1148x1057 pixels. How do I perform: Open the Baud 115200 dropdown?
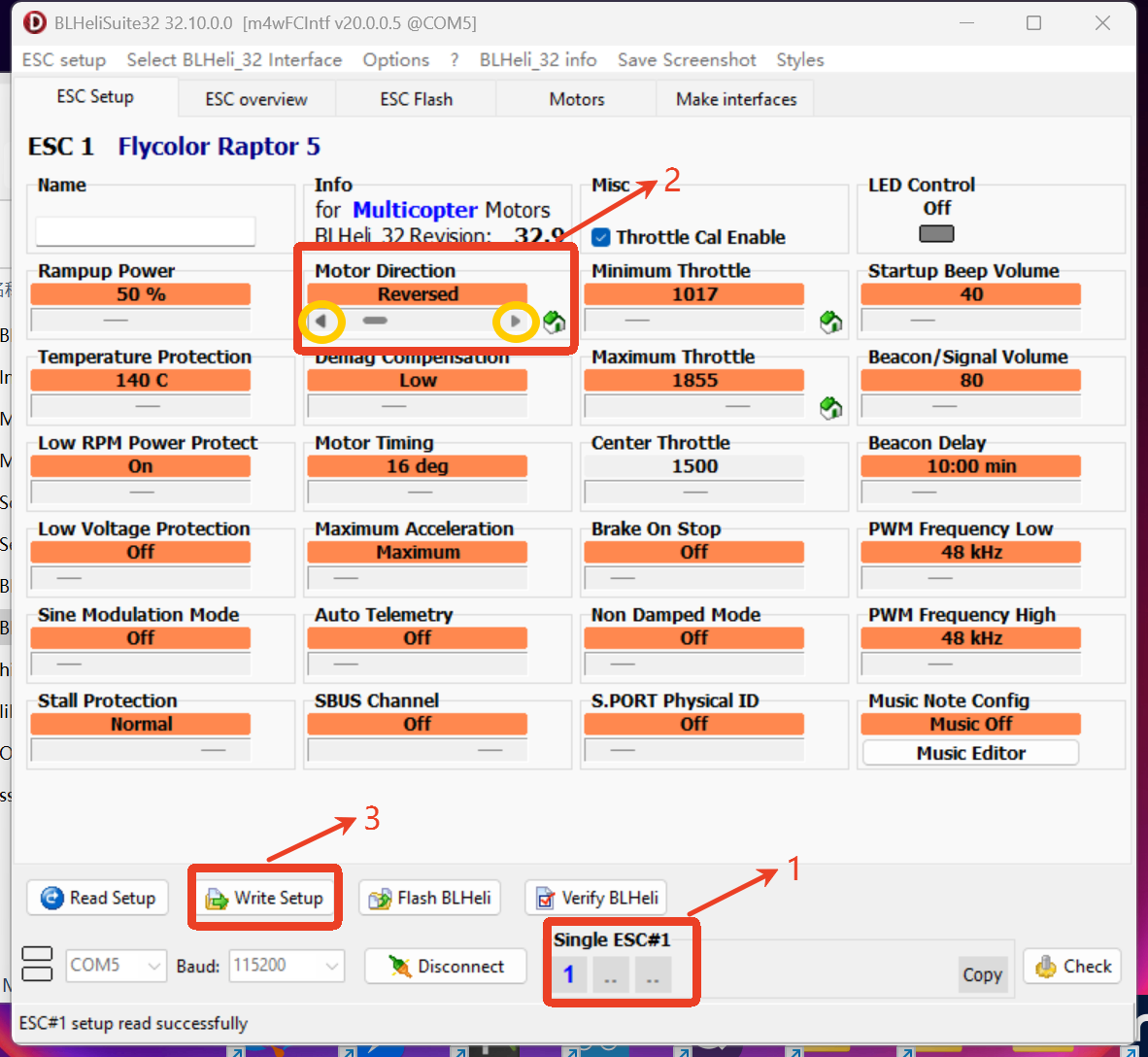click(286, 966)
